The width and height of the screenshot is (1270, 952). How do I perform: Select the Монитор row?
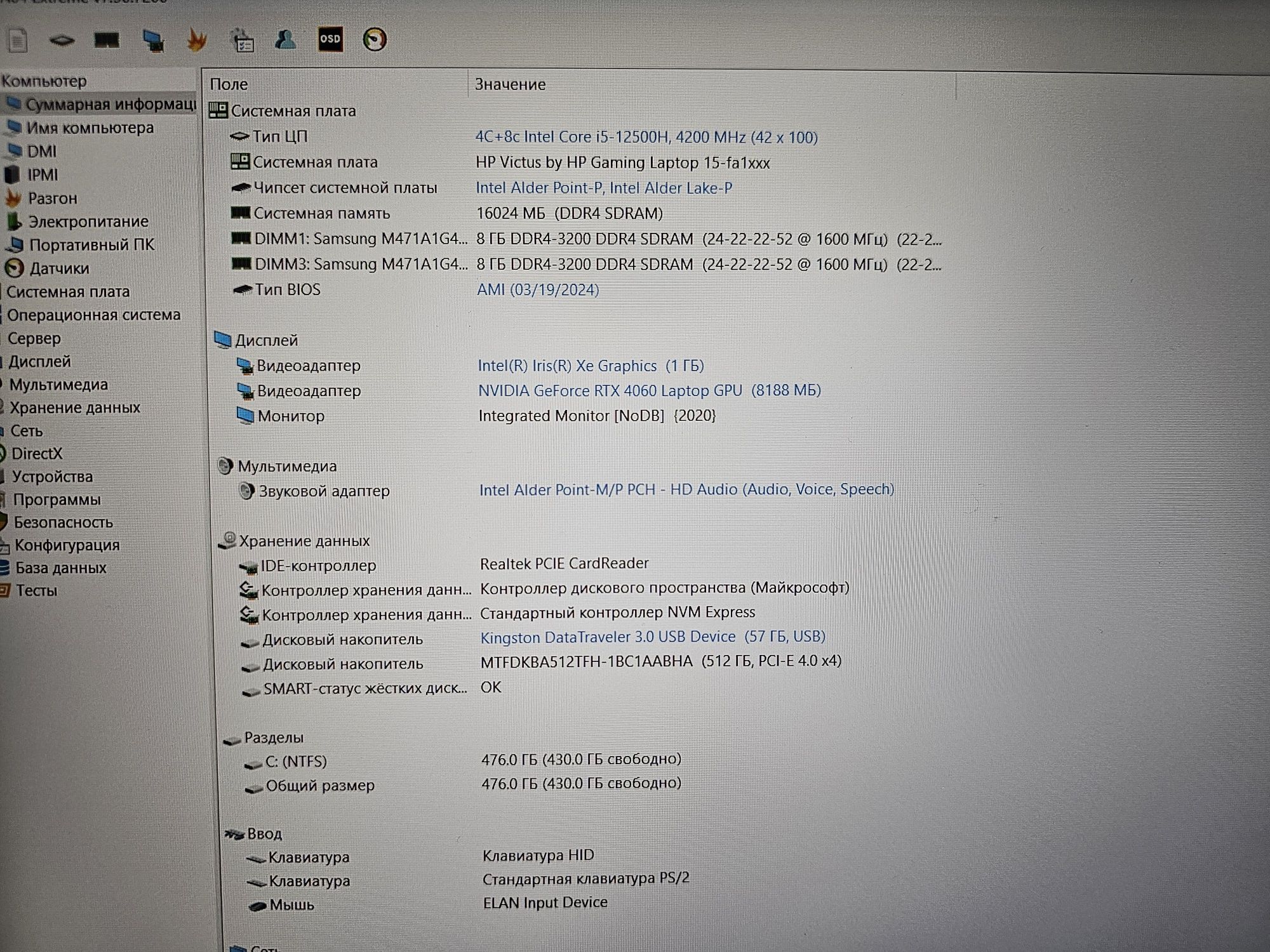[476, 416]
